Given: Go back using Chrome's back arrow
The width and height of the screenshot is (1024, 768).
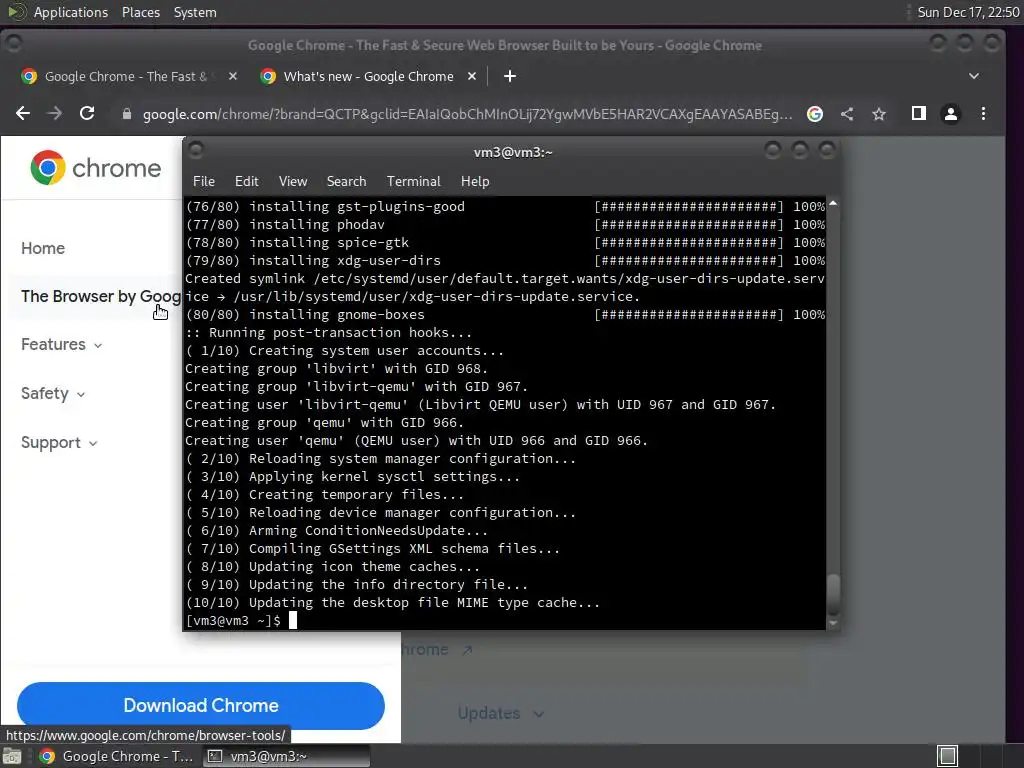Looking at the screenshot, I should (23, 114).
